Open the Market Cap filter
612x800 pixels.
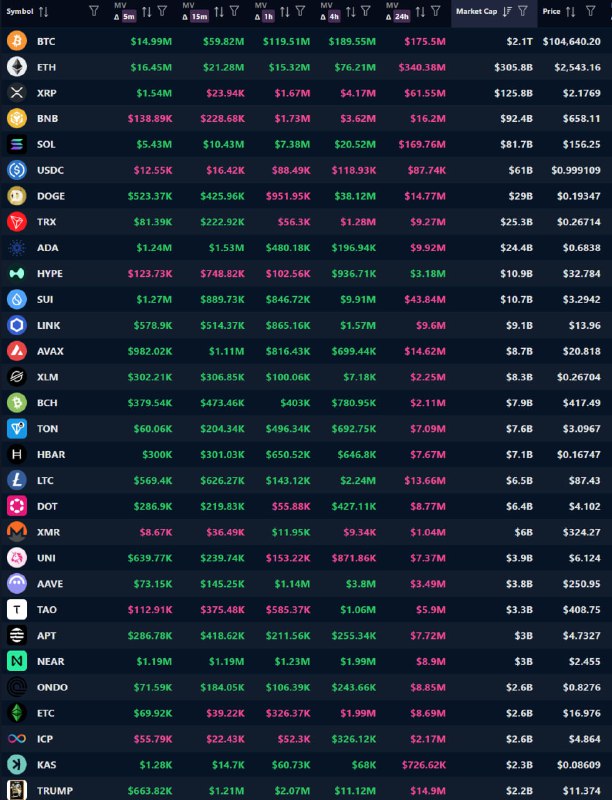523,11
